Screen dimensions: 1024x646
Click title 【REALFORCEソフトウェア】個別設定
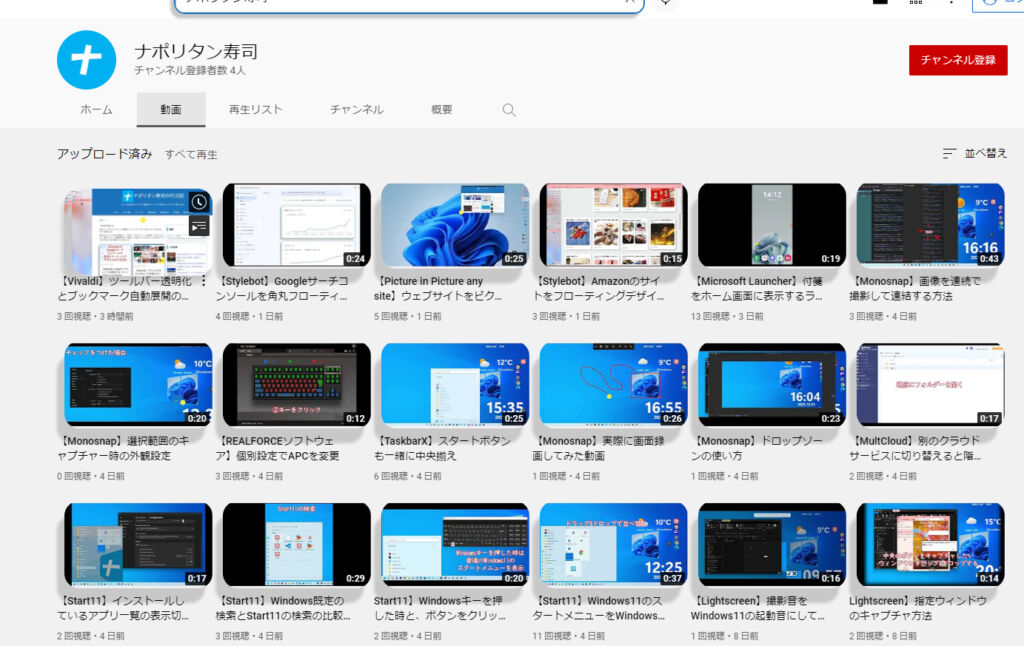coord(278,448)
